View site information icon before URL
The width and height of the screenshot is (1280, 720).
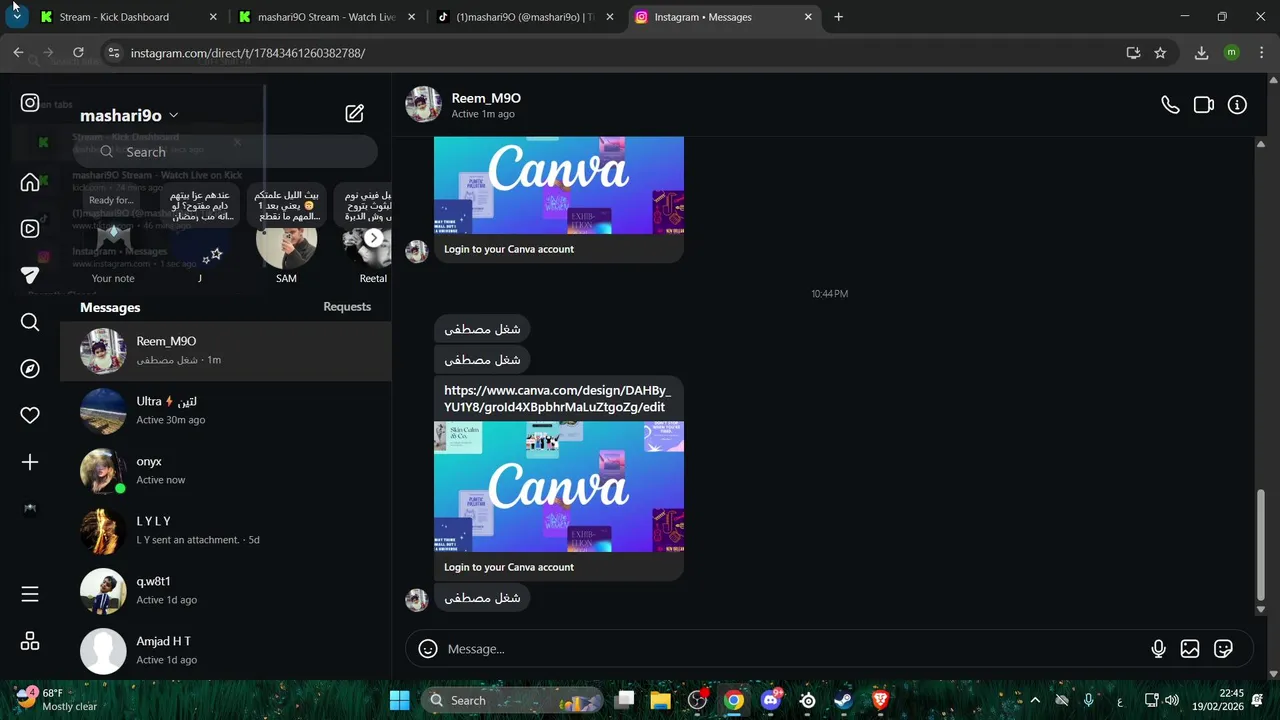click(113, 53)
